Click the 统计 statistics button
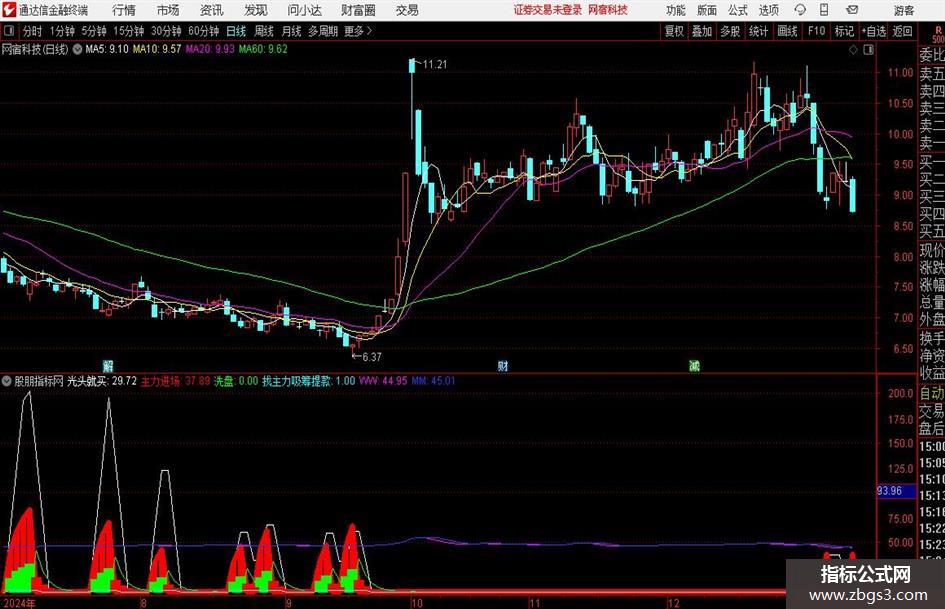Image resolution: width=945 pixels, height=609 pixels. coord(758,31)
